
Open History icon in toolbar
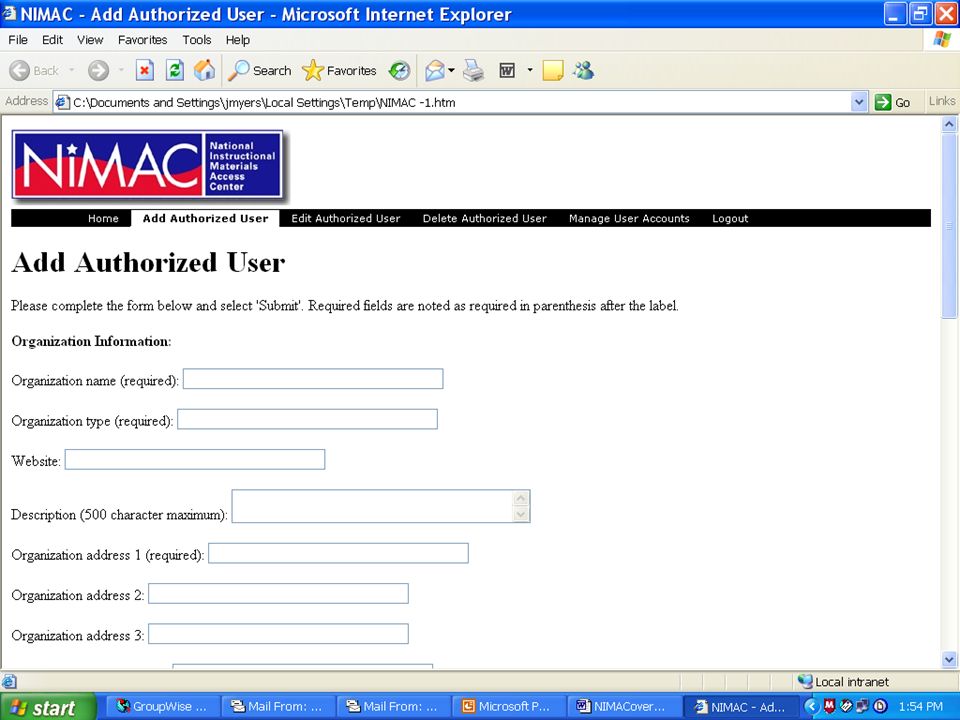tap(399, 71)
